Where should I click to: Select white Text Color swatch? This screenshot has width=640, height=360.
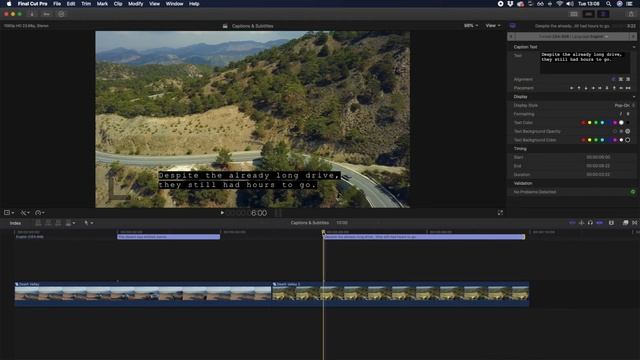point(621,122)
